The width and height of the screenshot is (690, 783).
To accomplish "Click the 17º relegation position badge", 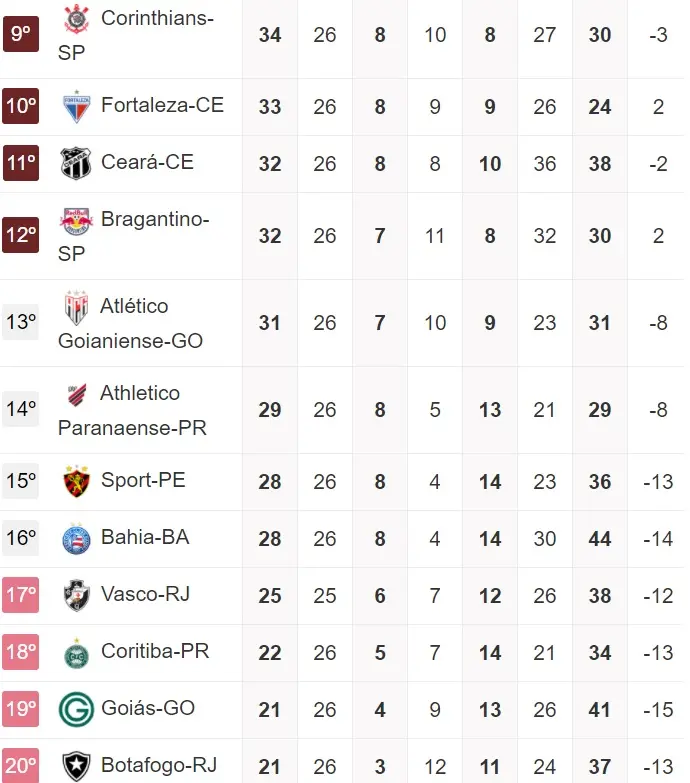I will (20, 596).
